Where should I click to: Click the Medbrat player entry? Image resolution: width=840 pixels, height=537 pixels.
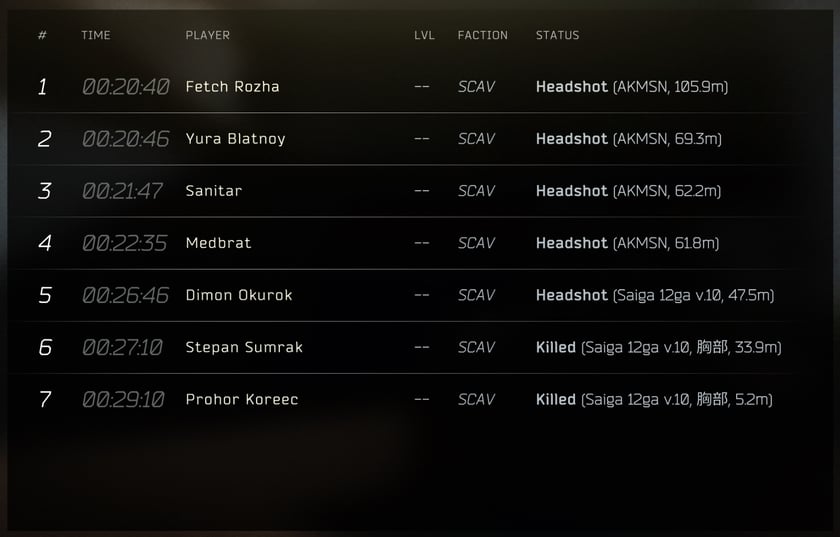[x=218, y=243]
